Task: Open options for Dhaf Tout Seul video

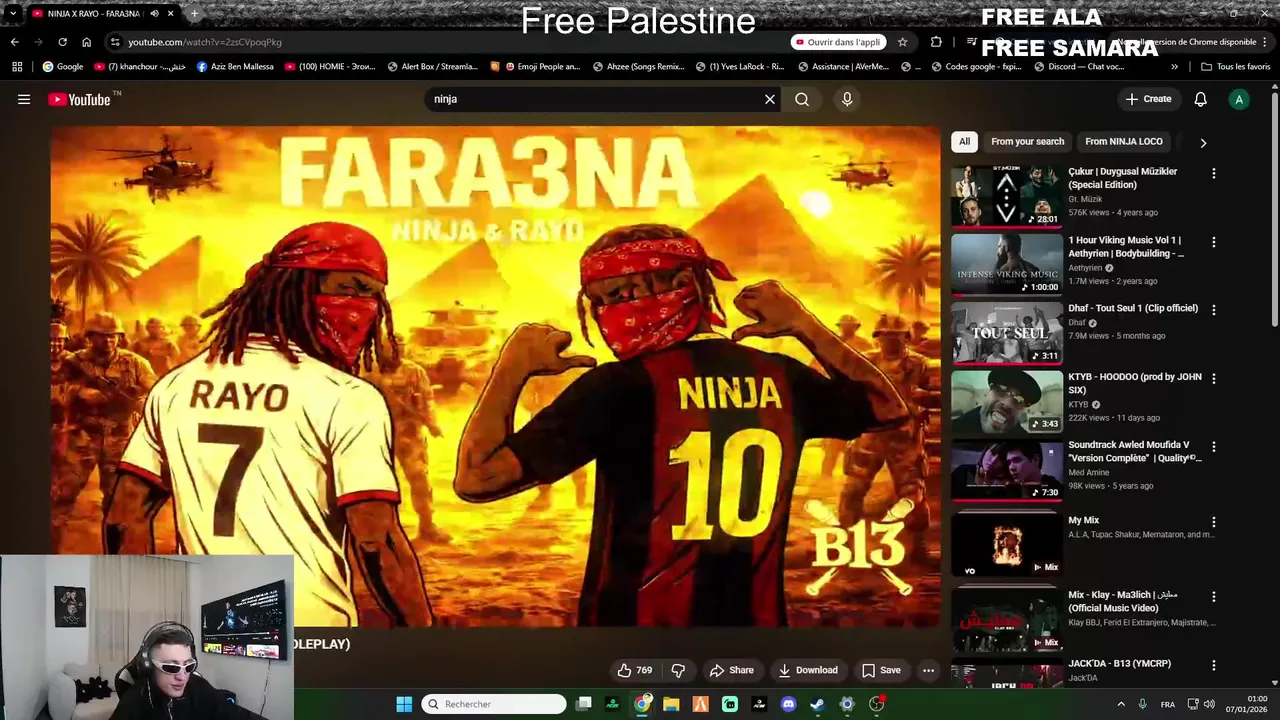Action: 1214,310
